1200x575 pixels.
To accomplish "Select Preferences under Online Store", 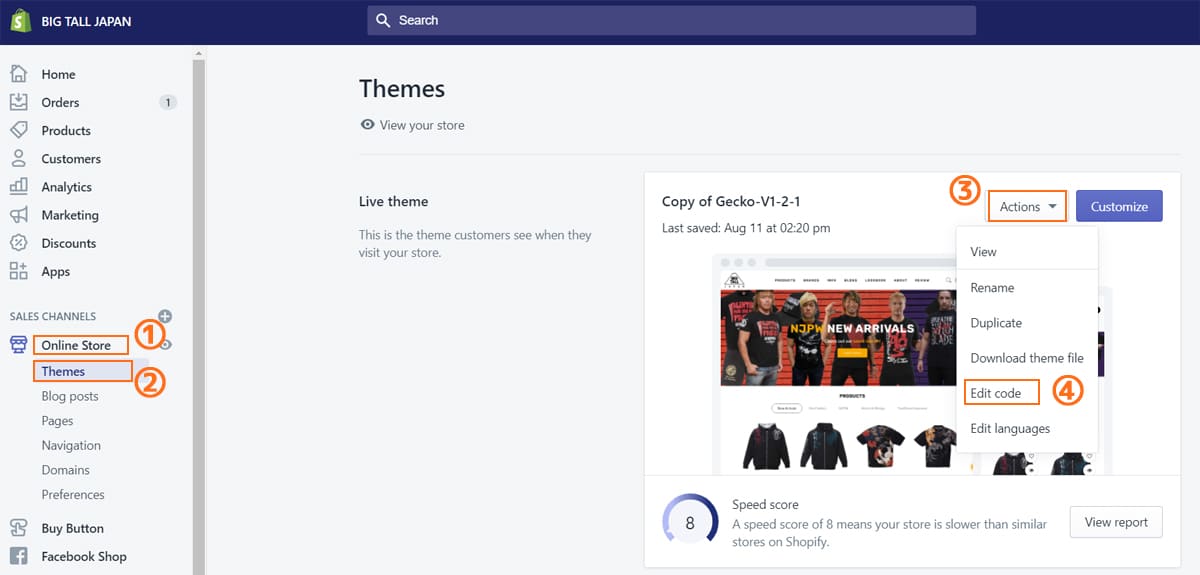I will (x=73, y=494).
